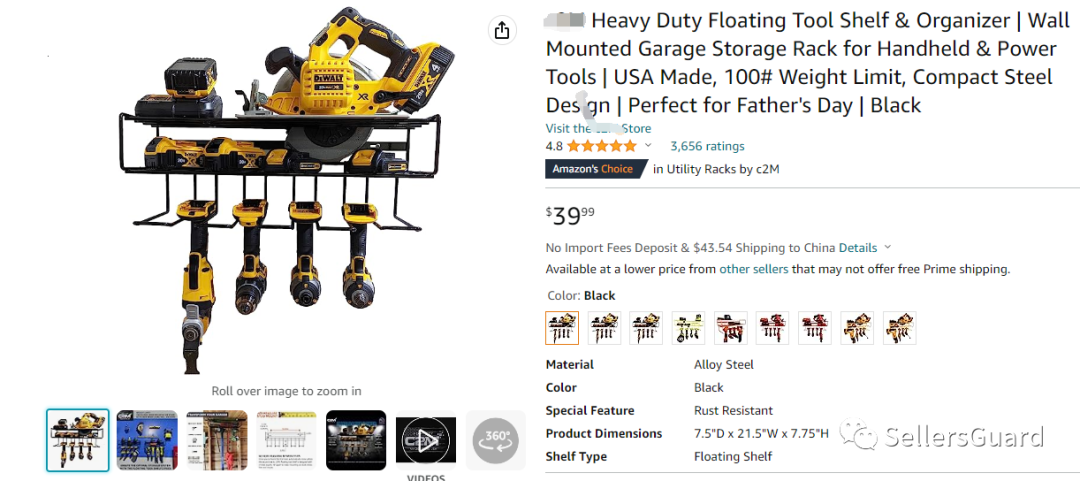Click the Amazon's Choice badge
Image resolution: width=1080 pixels, height=481 pixels.
click(593, 169)
